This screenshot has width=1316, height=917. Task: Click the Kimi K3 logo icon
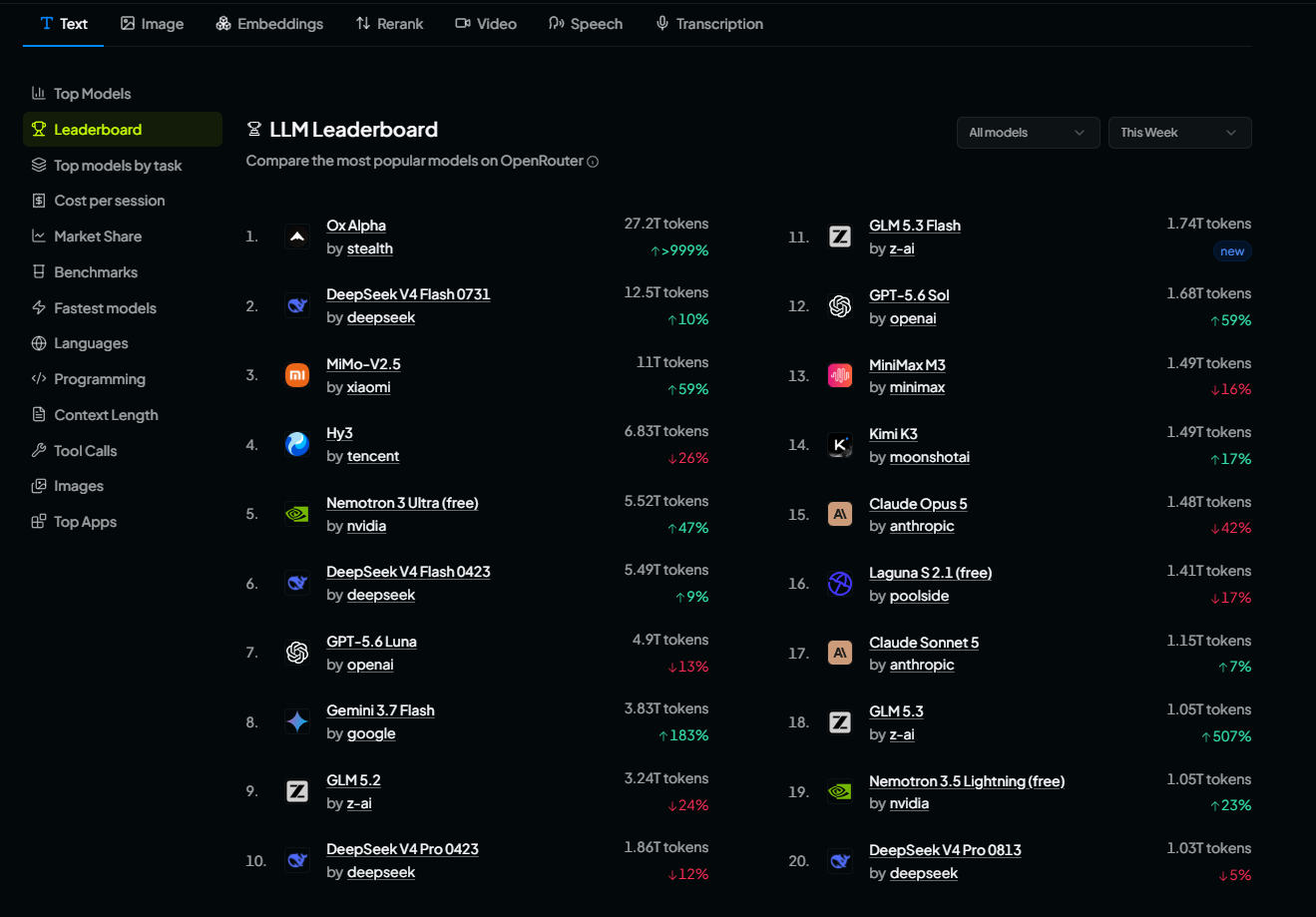840,445
